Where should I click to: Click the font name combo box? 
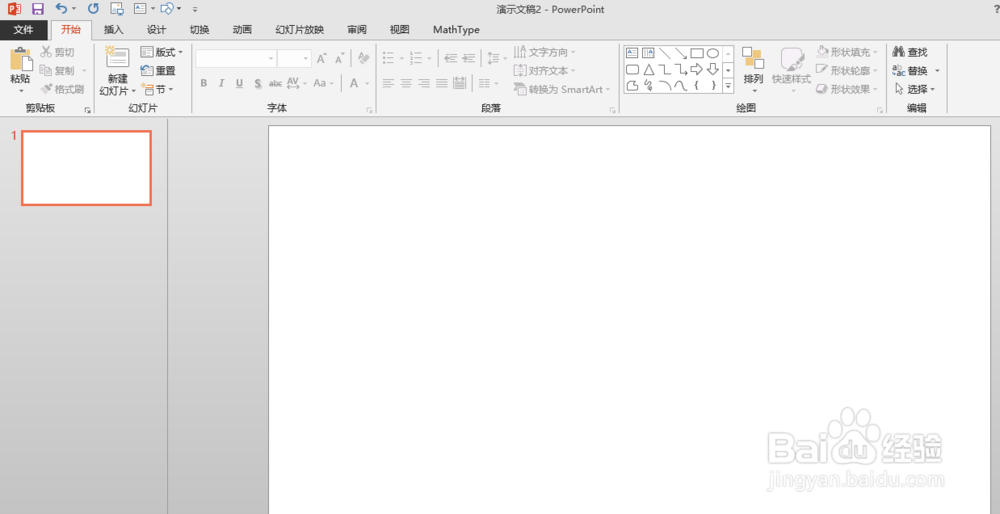(x=235, y=58)
